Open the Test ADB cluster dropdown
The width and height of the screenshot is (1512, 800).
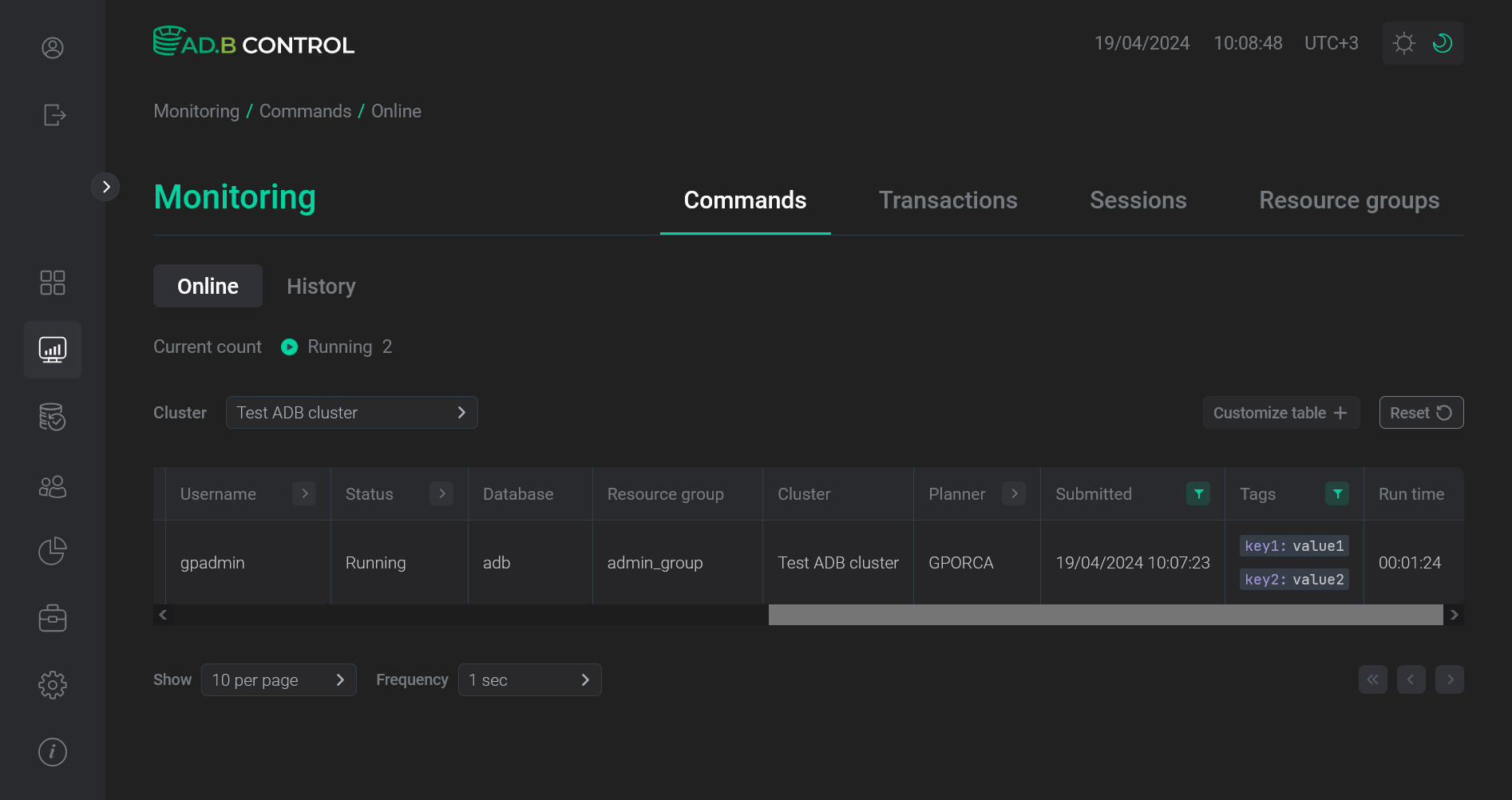click(x=351, y=412)
